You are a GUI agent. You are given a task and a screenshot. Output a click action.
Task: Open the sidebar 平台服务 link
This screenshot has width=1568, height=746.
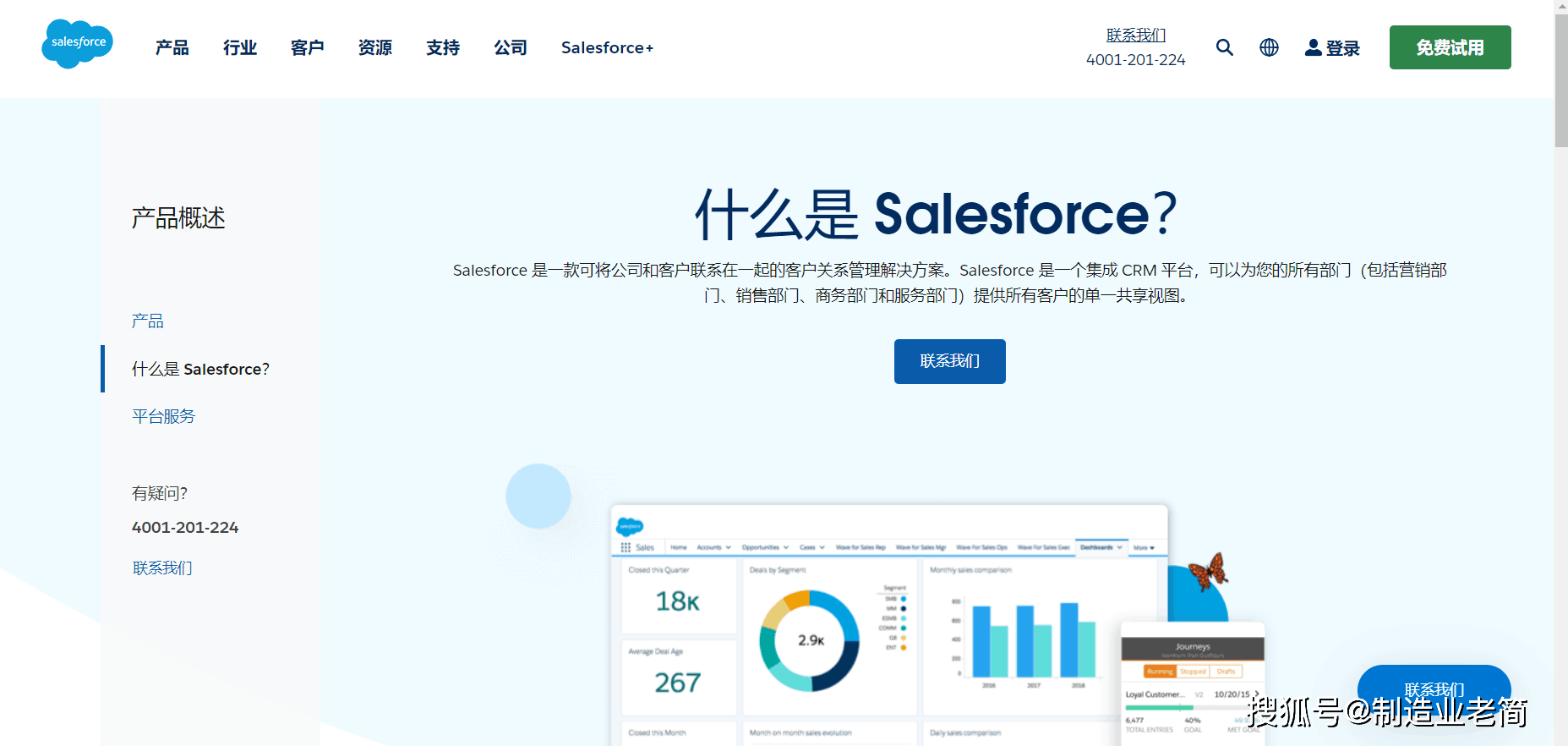coord(163,416)
